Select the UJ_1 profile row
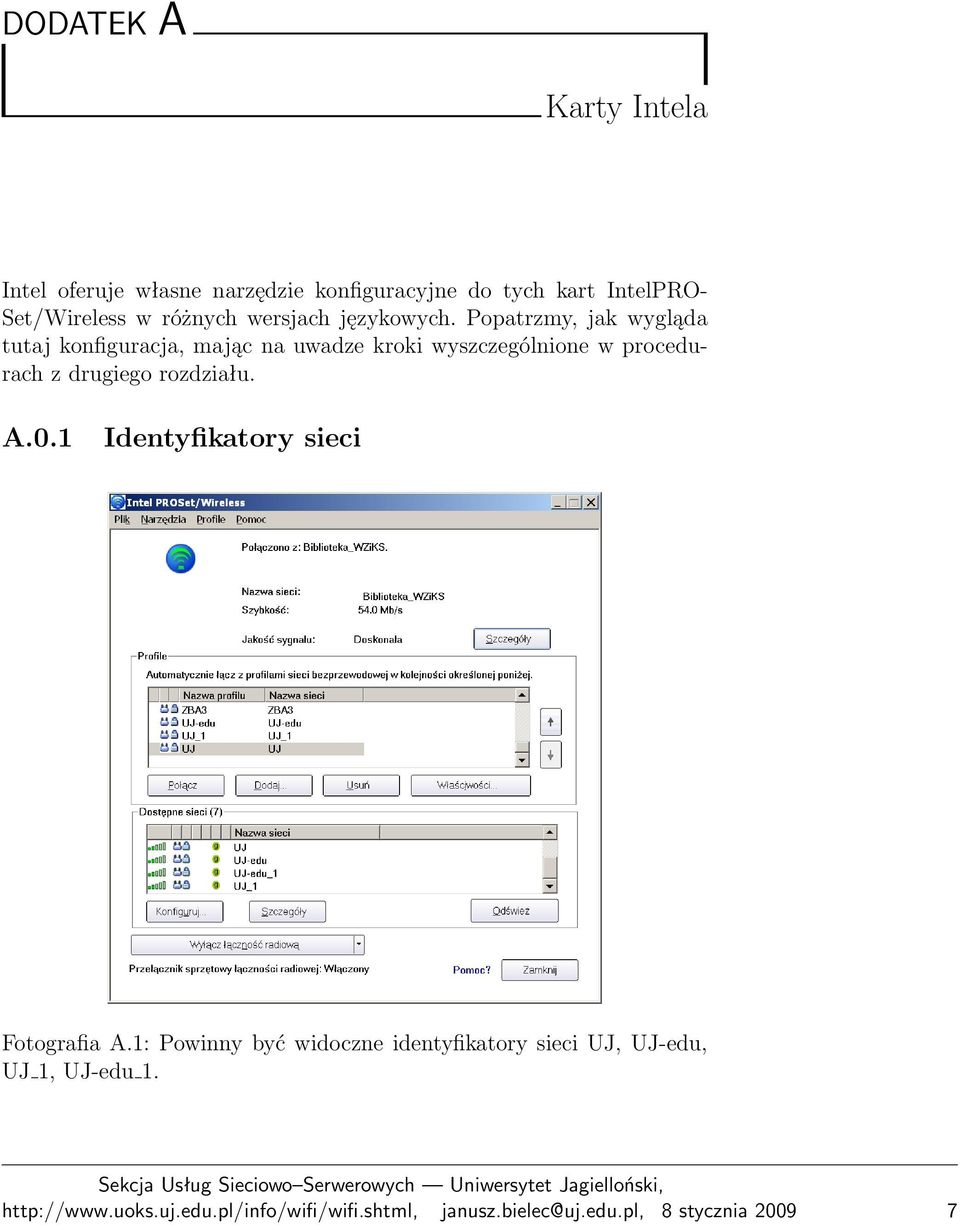 [256, 736]
